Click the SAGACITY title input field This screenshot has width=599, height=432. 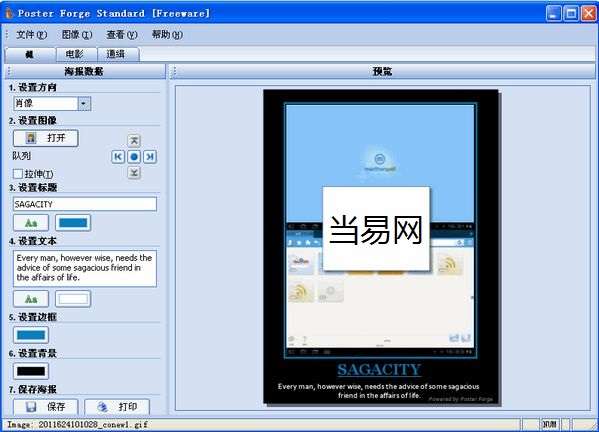tap(85, 204)
